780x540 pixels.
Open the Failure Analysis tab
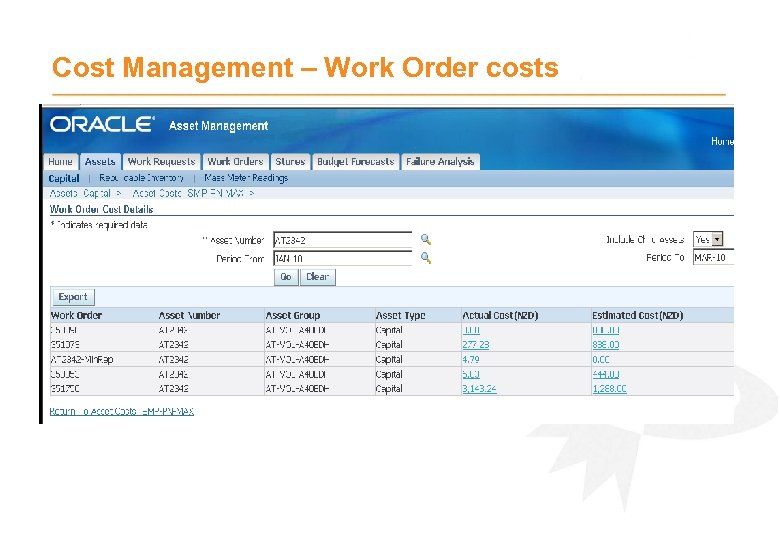pyautogui.click(x=440, y=162)
